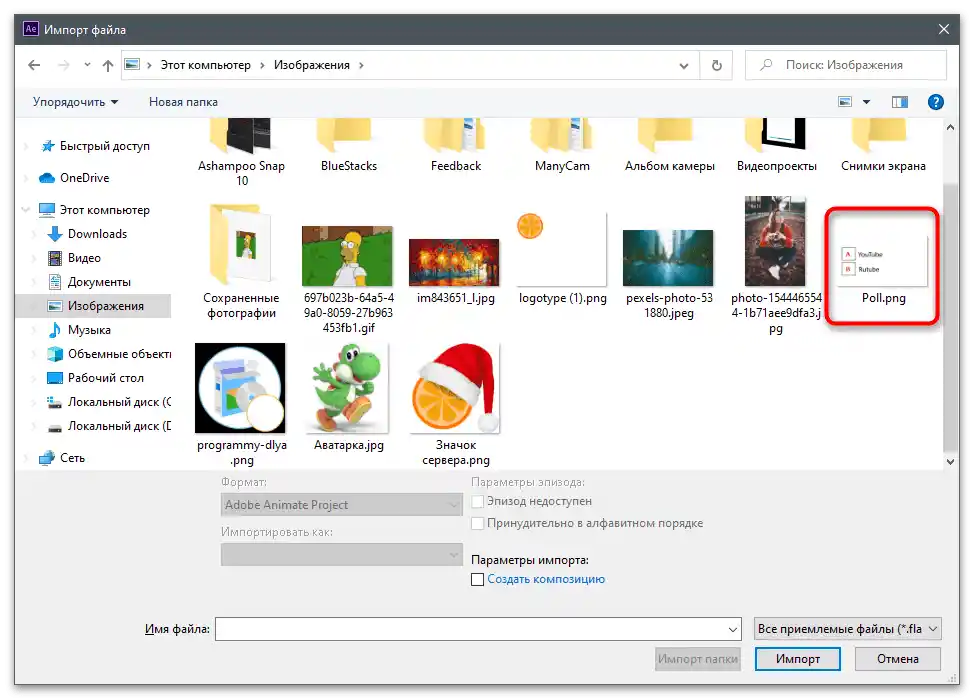Viewport: 974px width, 699px height.
Task: Refresh the Изображения folder view
Action: (716, 65)
